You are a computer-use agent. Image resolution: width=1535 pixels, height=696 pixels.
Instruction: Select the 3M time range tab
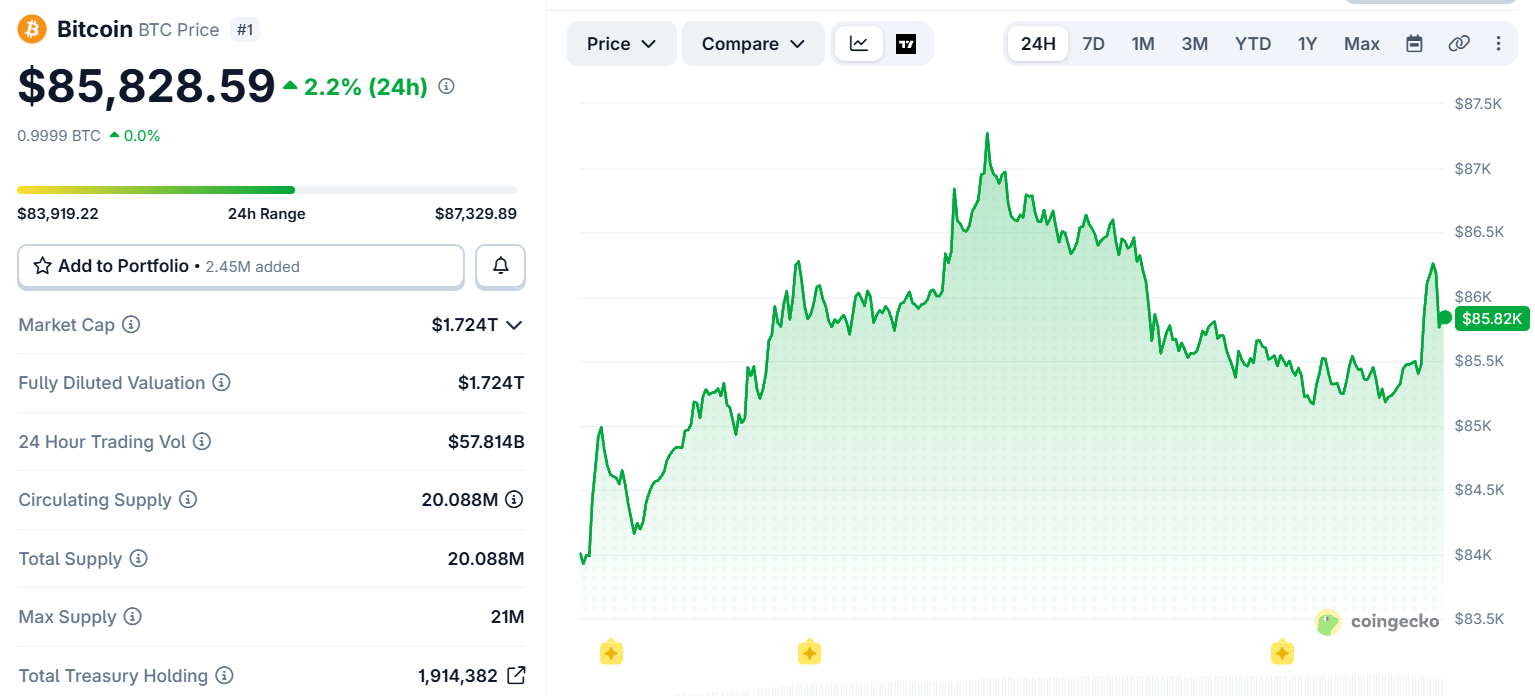(1195, 44)
